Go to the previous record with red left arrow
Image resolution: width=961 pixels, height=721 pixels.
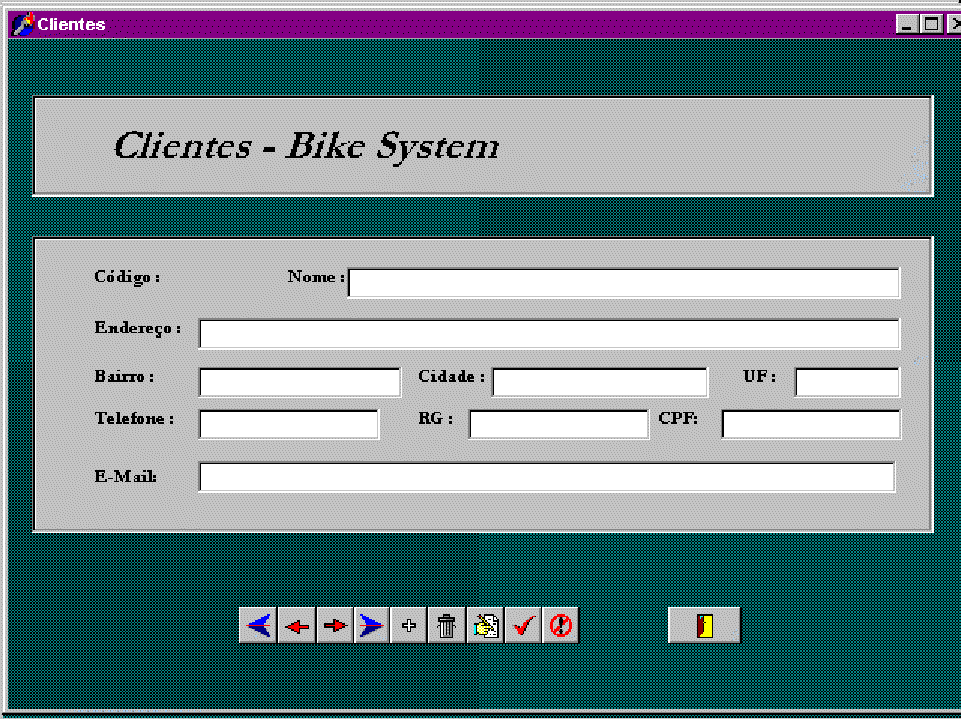297,625
